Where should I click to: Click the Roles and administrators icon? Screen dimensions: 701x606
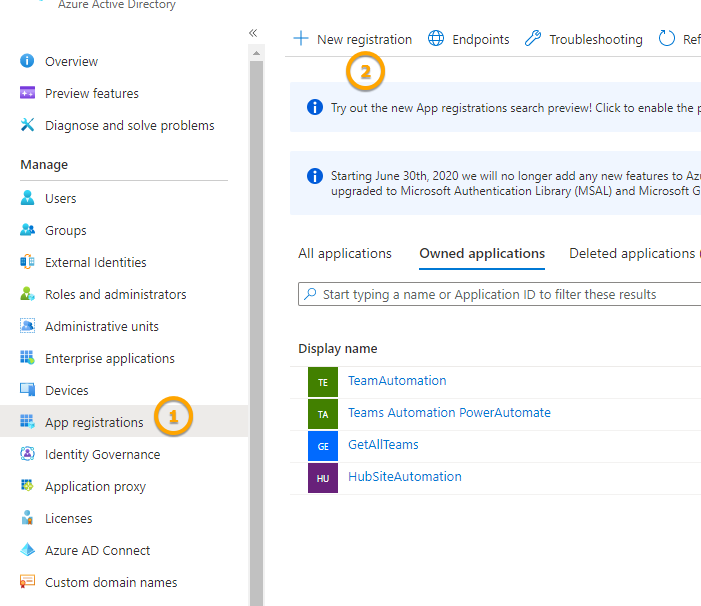point(27,294)
